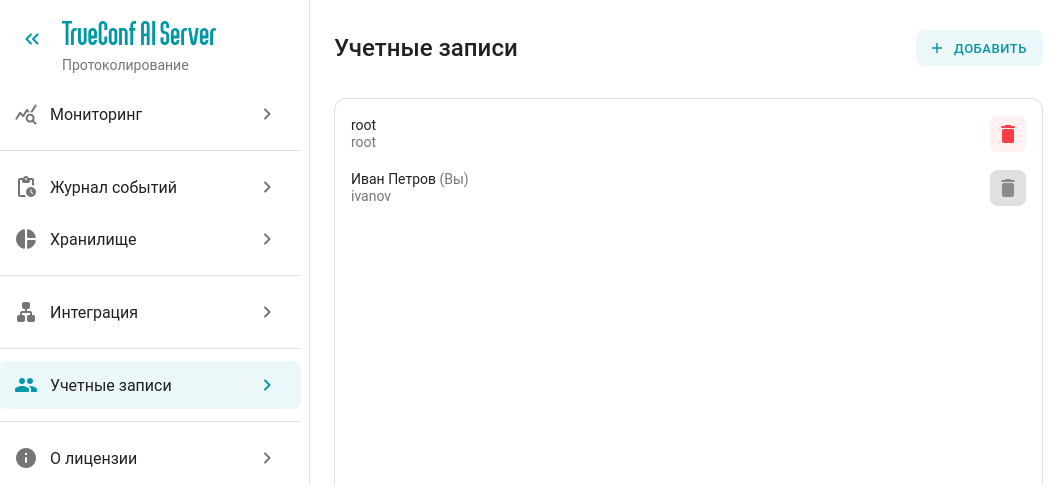Select the Иван Петров account name
Screen dimensions: 1050x485
(393, 179)
